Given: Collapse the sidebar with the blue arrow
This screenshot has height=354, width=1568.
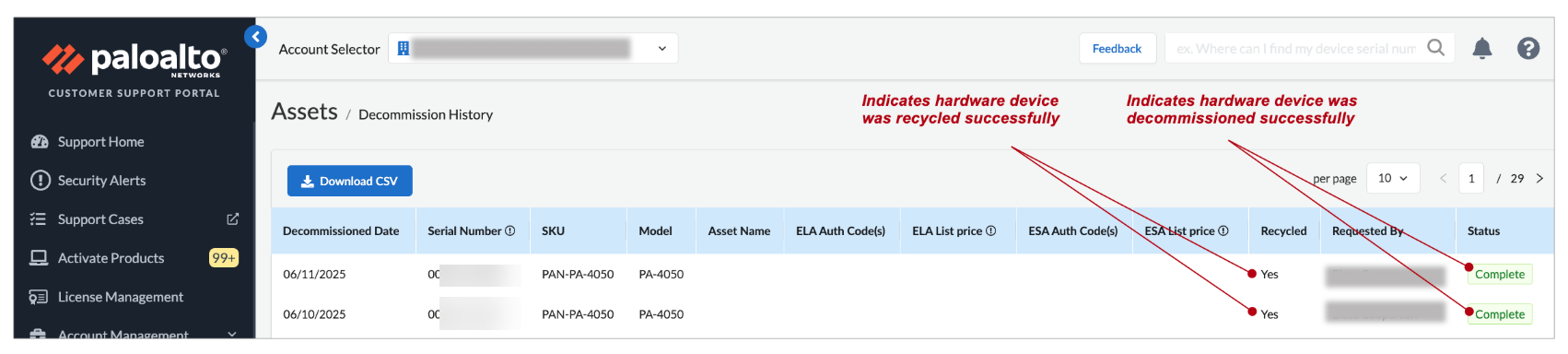Looking at the screenshot, I should pos(255,37).
